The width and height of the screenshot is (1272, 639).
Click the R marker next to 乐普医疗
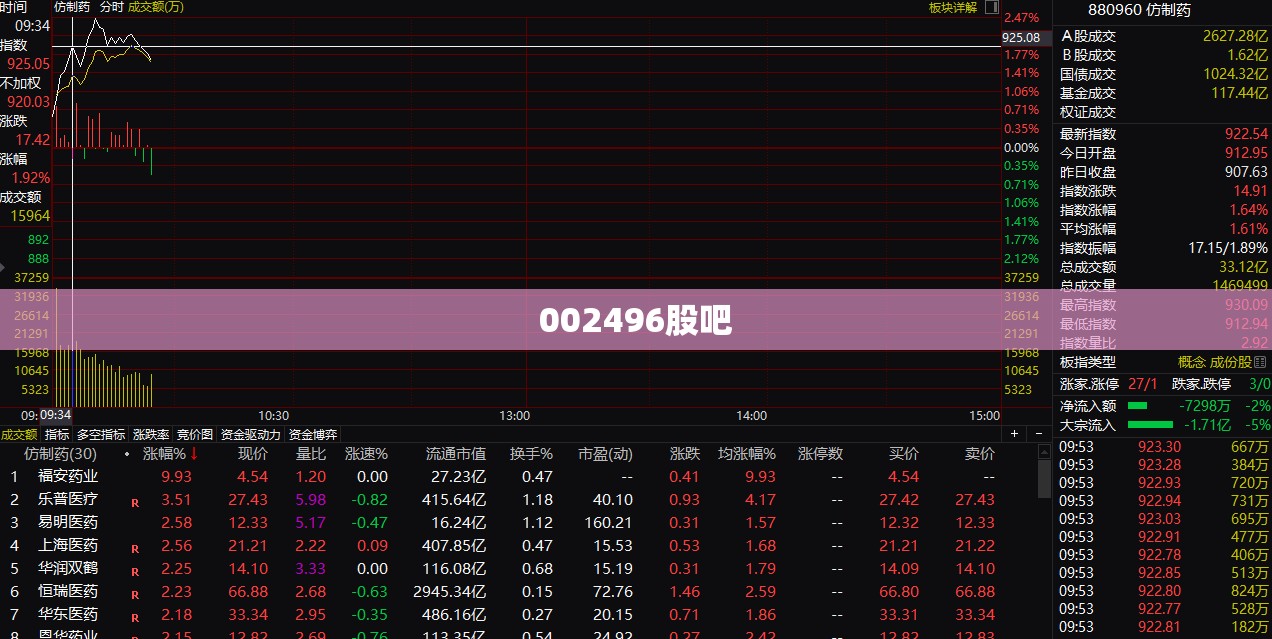click(135, 503)
